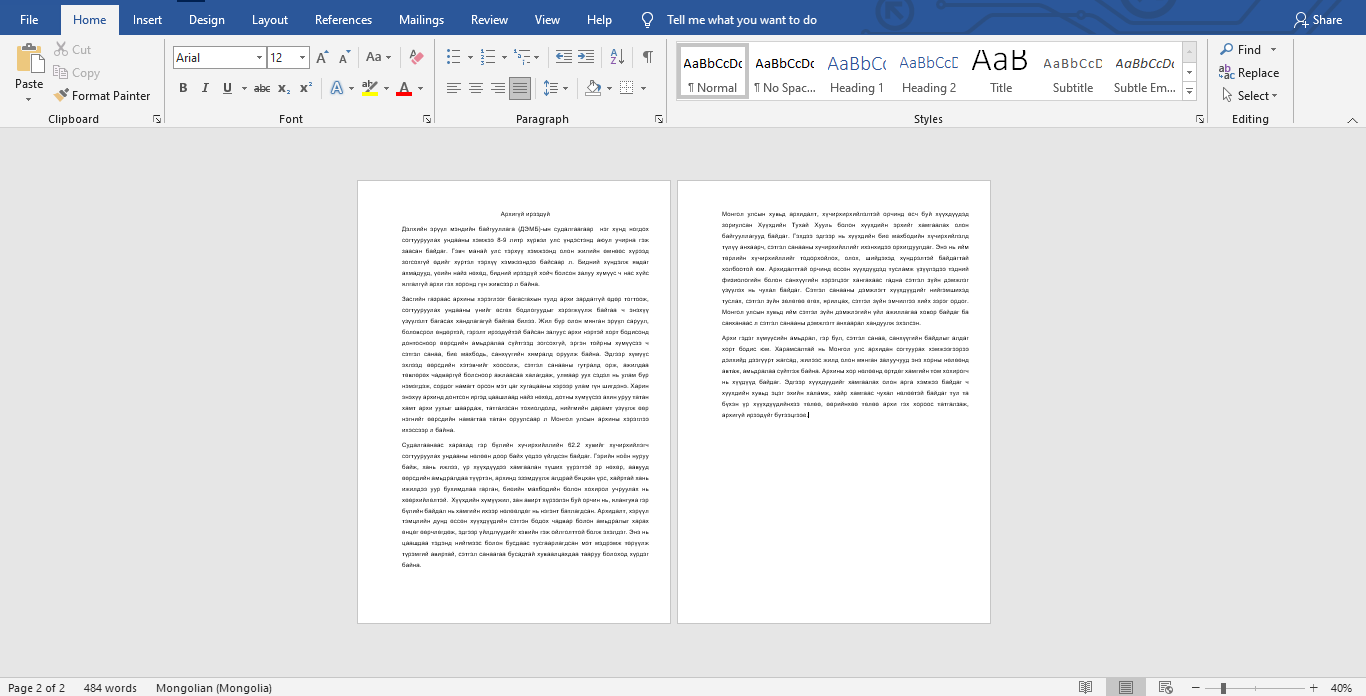Screen dimensions: 1366x696
Task: Toggle Justify alignment button
Action: click(520, 88)
